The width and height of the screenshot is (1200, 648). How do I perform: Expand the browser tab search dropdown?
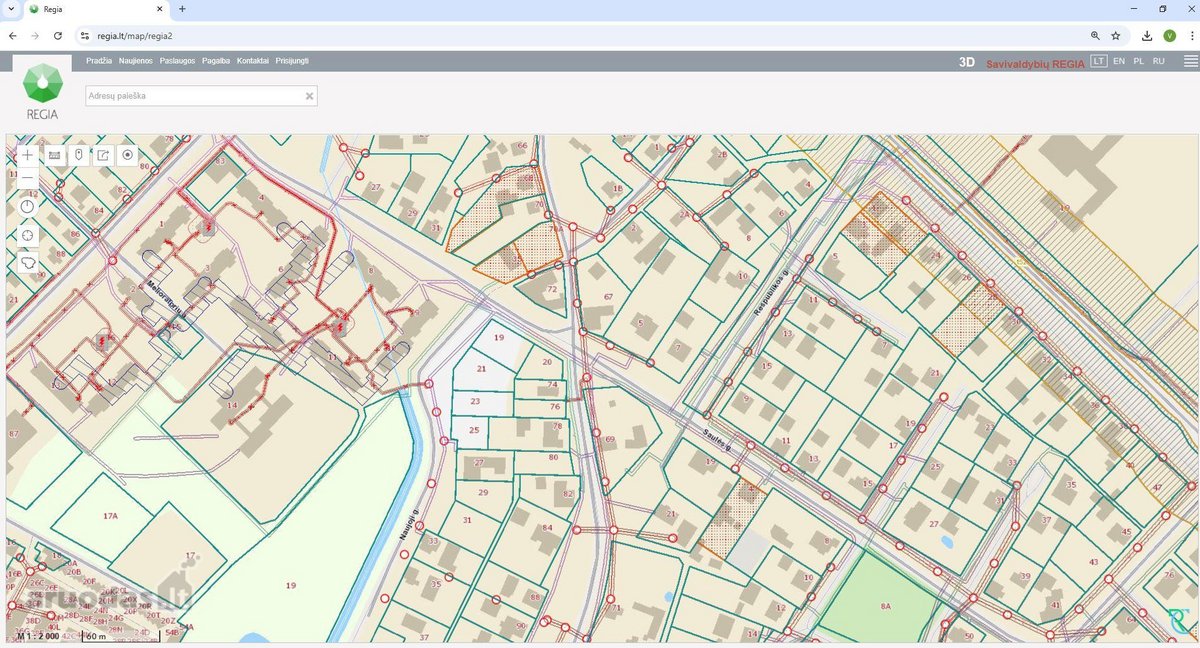[10, 9]
